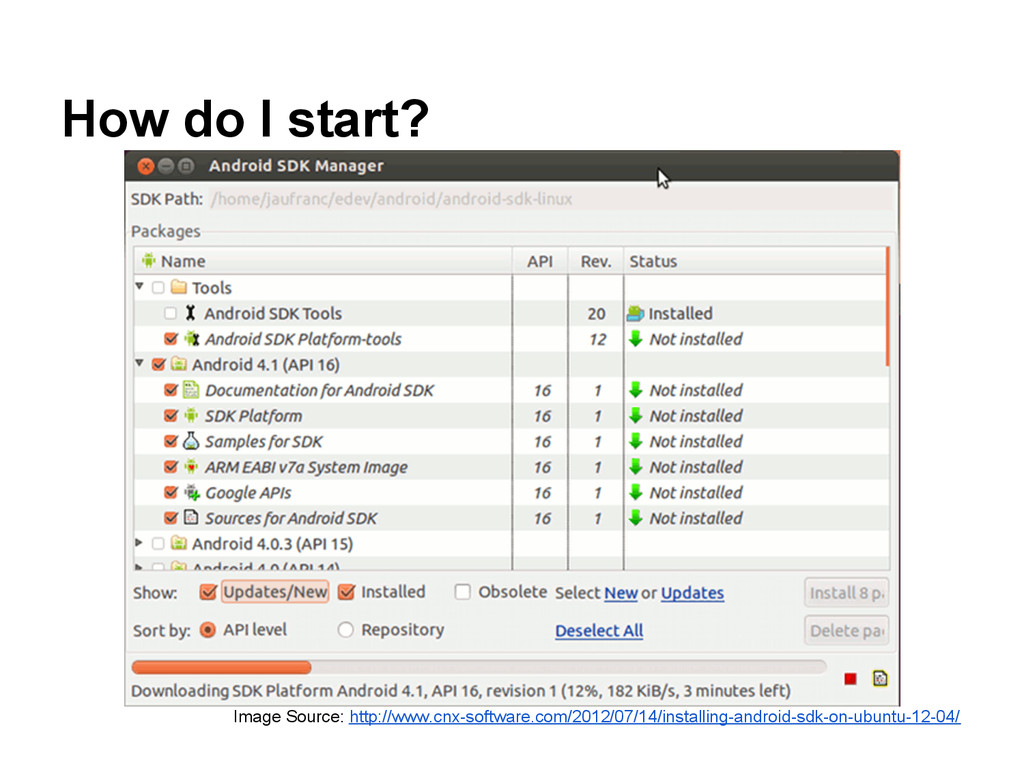Click the red stop download icon
This screenshot has height=768, width=1024.
coord(850,679)
